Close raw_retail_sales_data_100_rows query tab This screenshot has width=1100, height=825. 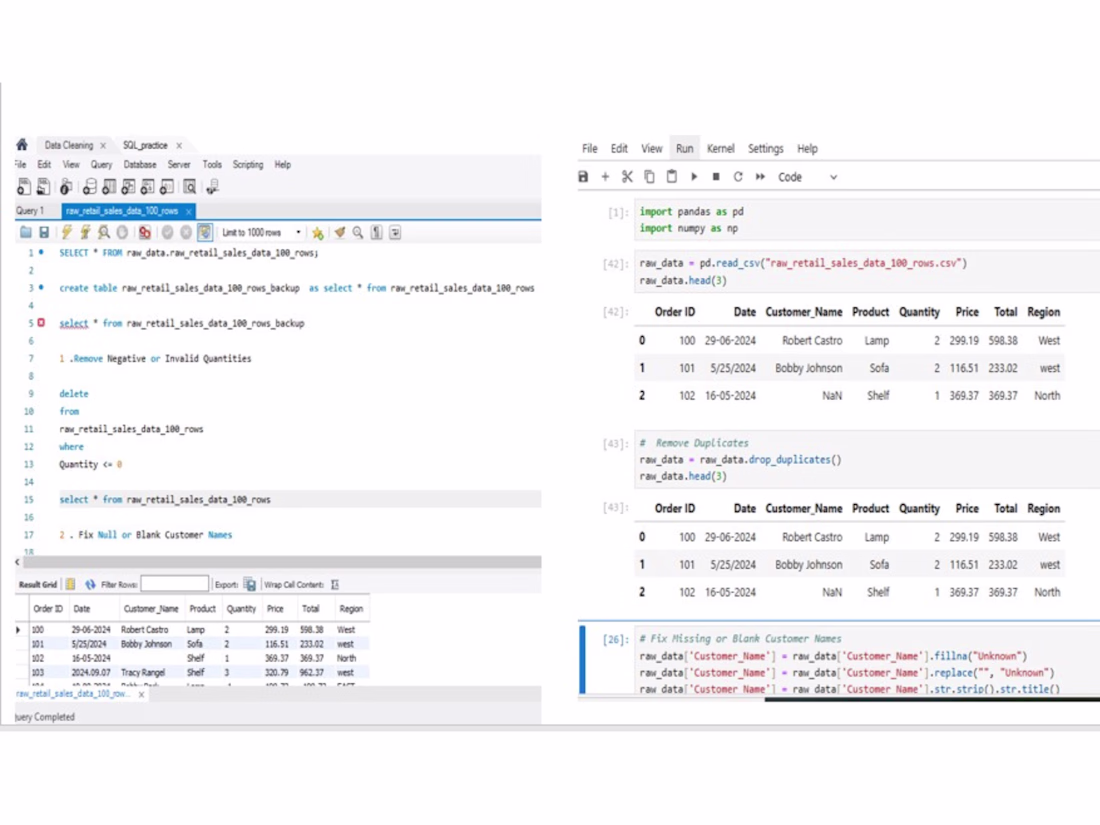pyautogui.click(x=188, y=211)
